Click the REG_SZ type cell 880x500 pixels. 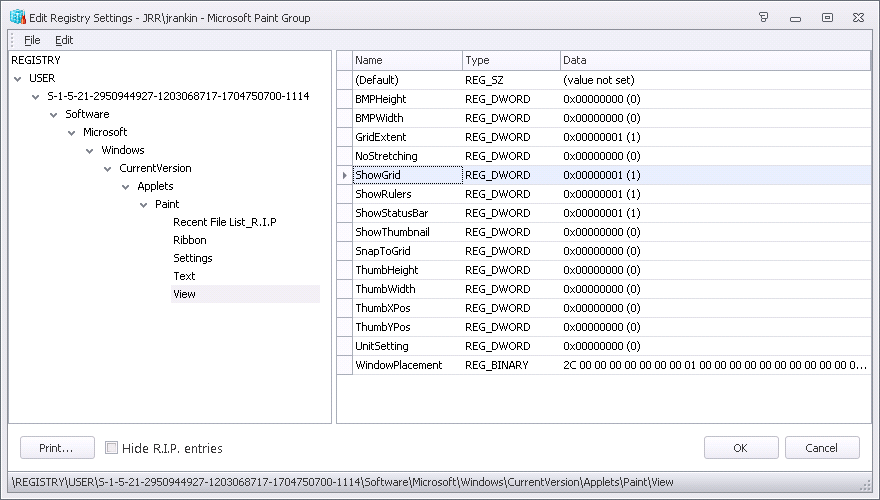(511, 80)
